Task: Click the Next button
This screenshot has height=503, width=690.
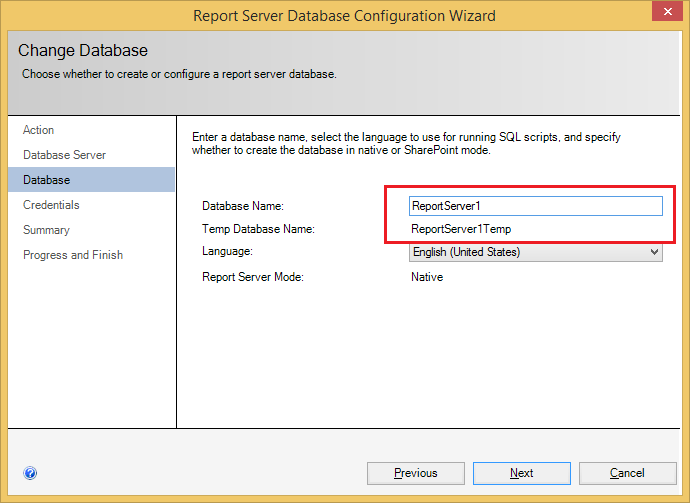Action: tap(522, 473)
